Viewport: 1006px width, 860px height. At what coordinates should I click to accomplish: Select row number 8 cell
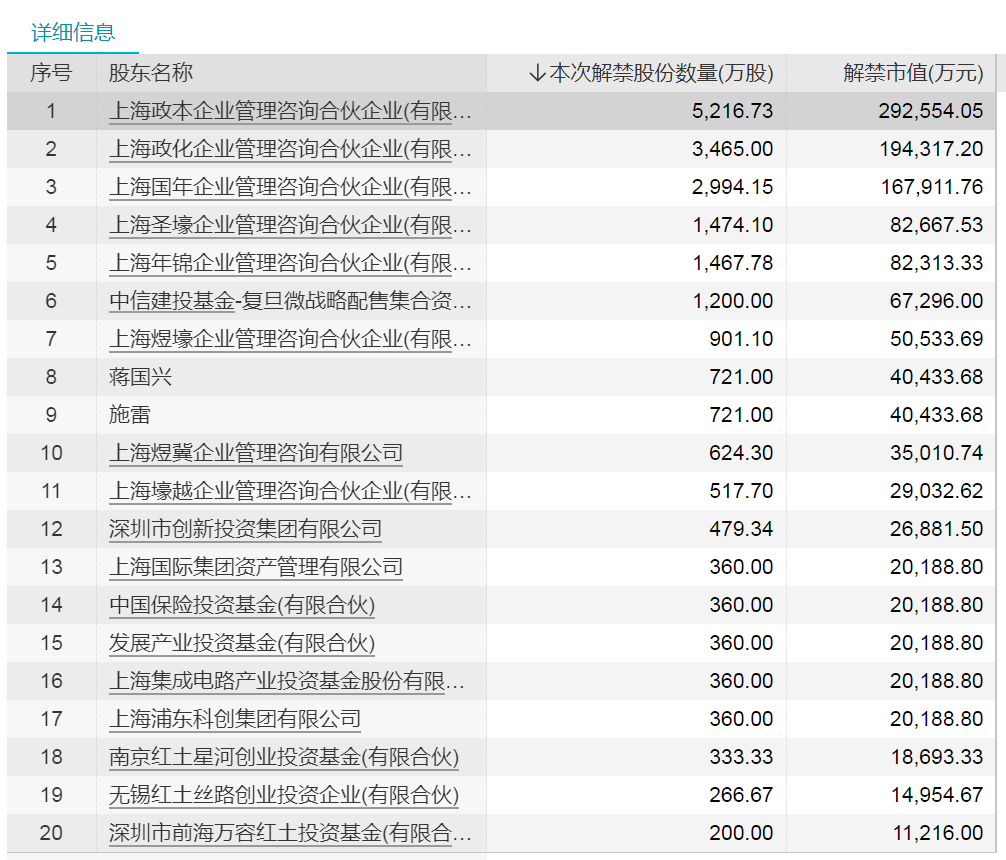[x=51, y=377]
